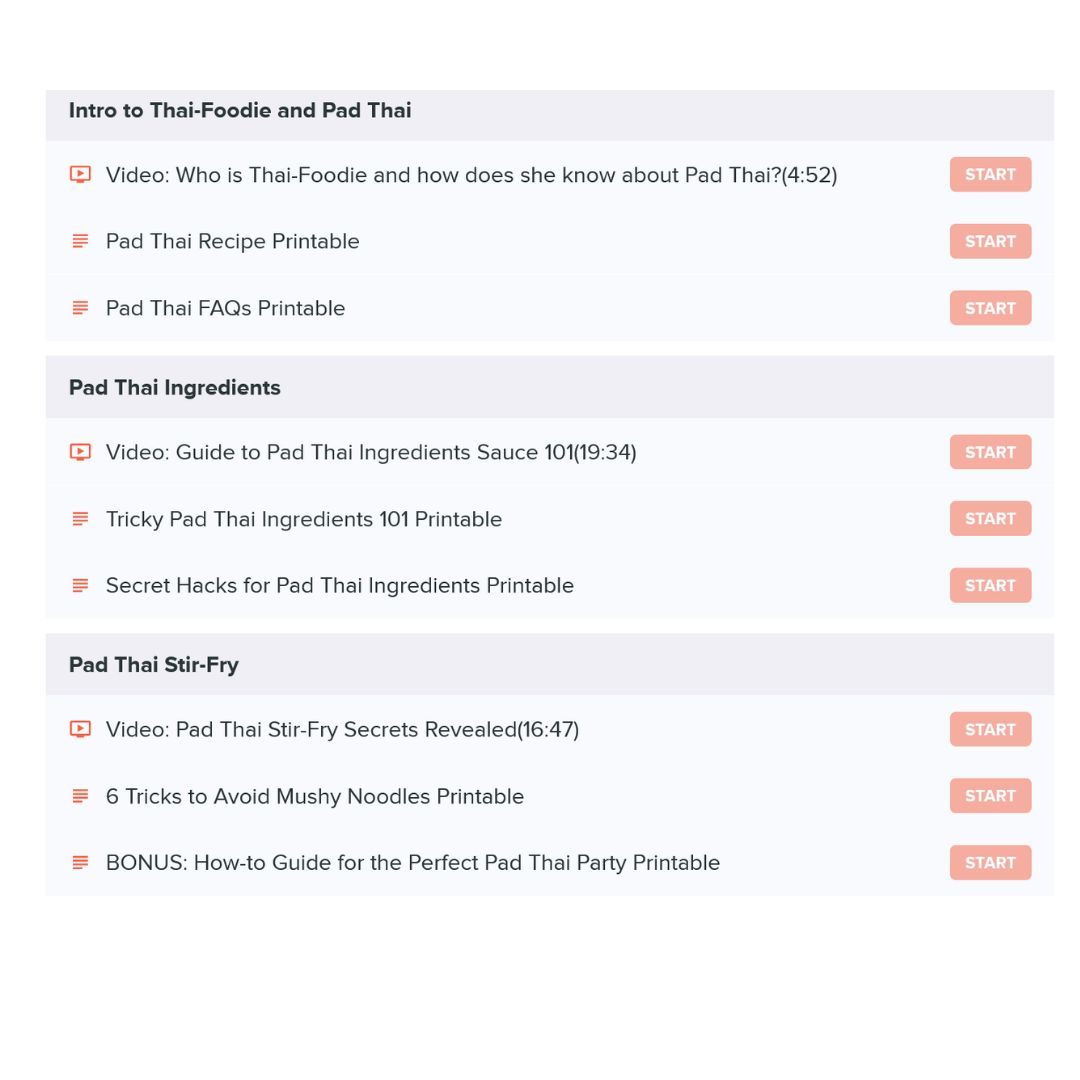Viewport: 1080px width, 1080px height.
Task: Select the Pad Thai Ingredients section header
Action: (x=550, y=387)
